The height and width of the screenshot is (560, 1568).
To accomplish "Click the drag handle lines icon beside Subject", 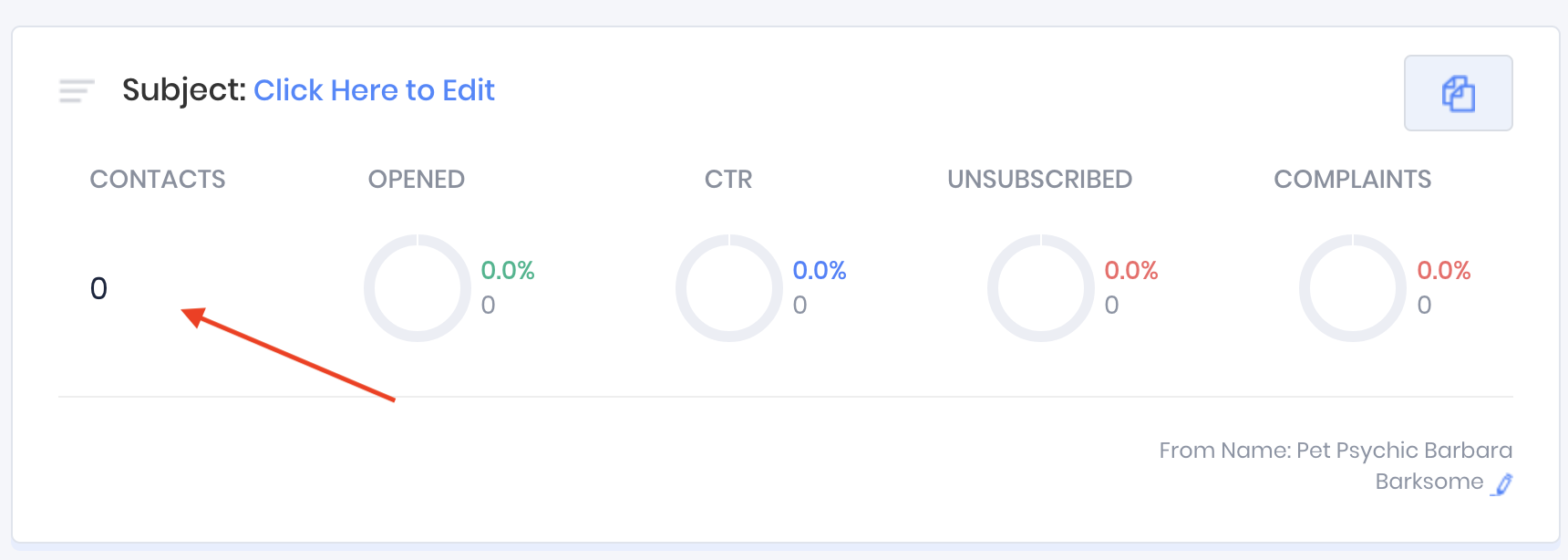I will (x=77, y=90).
